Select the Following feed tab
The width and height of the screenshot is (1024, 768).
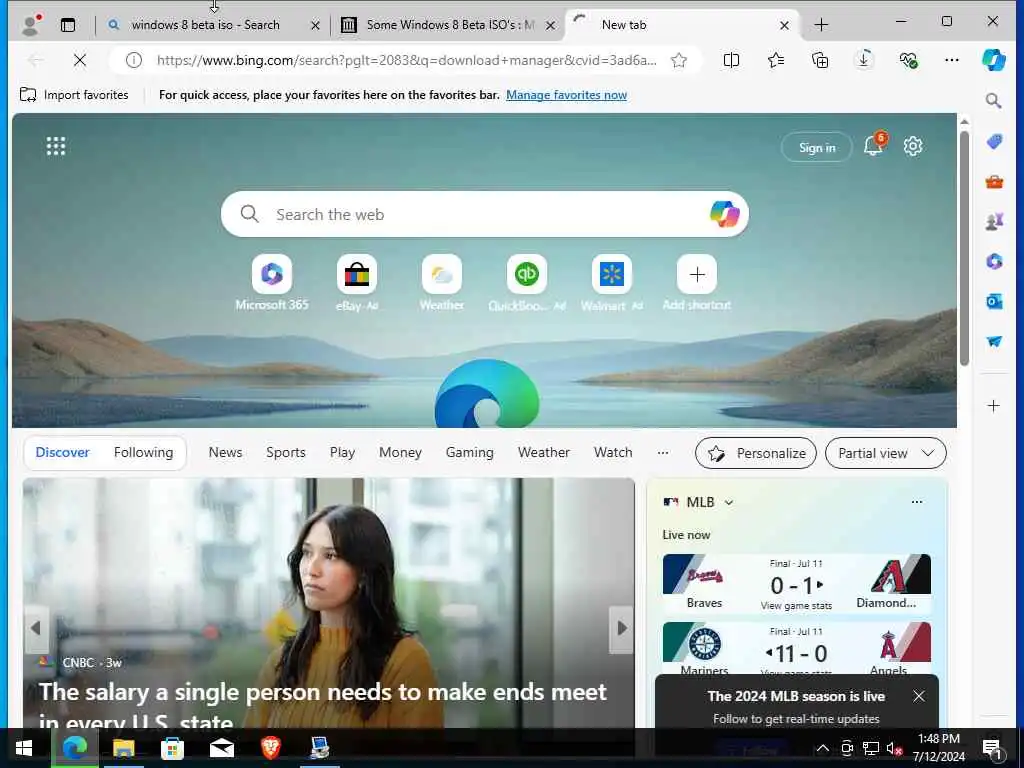(143, 452)
